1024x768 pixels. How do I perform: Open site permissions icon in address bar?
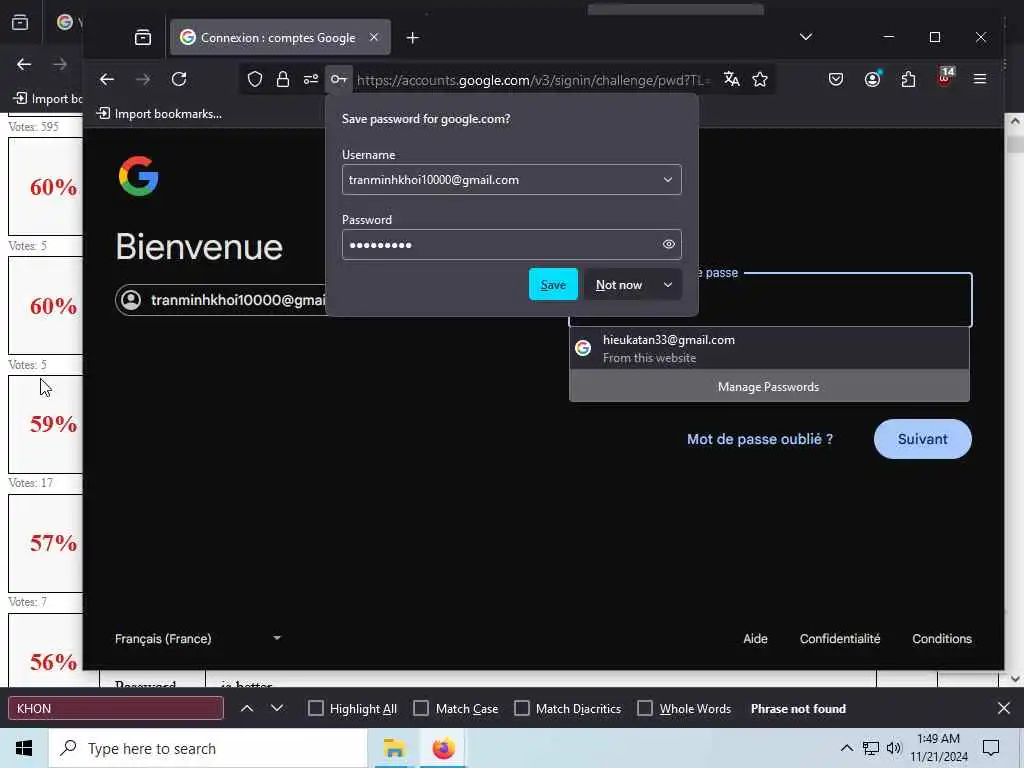(x=311, y=80)
